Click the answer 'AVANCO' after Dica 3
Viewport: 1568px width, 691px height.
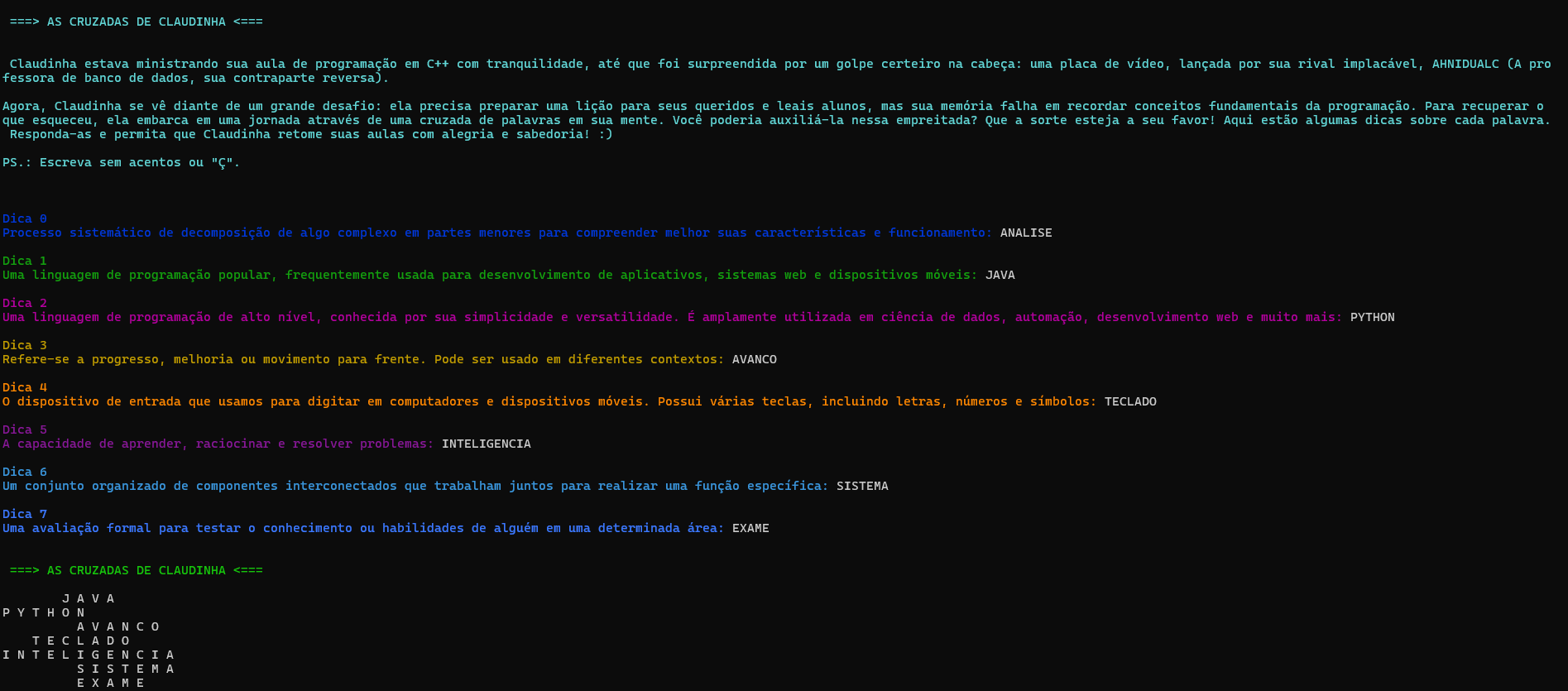(755, 359)
